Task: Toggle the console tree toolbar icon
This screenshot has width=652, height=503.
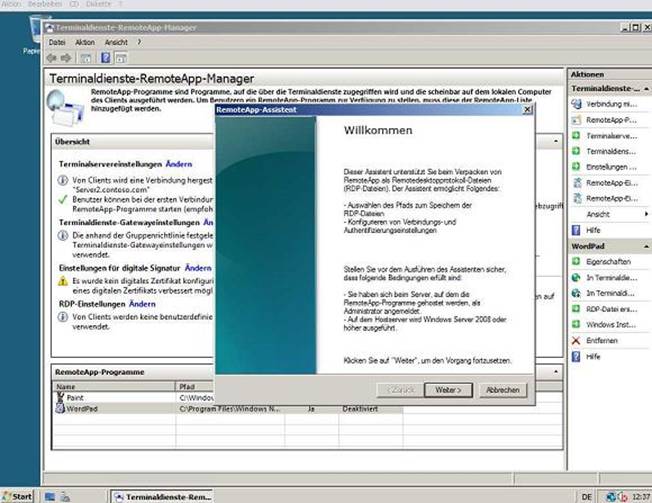Action: 86,58
